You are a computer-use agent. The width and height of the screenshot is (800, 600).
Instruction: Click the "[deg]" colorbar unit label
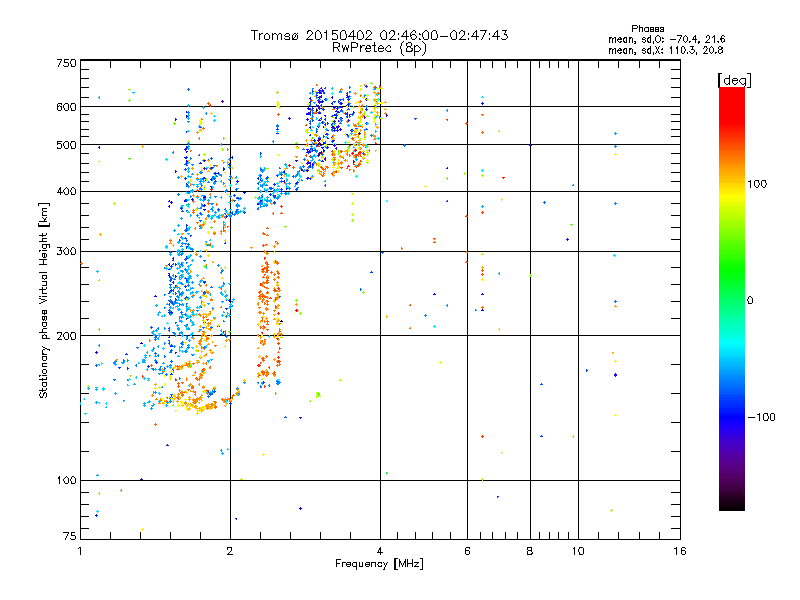pos(734,80)
